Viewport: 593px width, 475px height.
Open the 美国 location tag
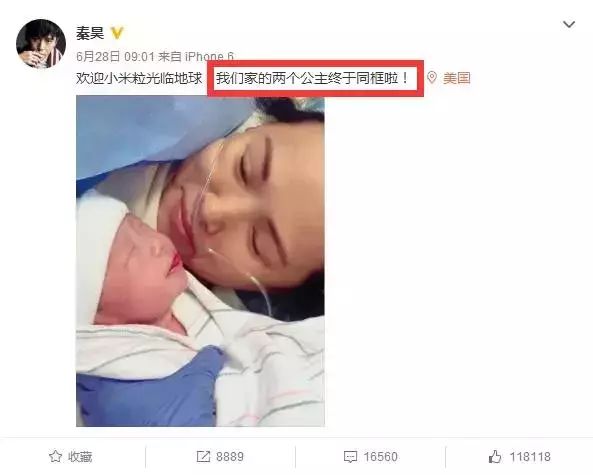click(457, 78)
